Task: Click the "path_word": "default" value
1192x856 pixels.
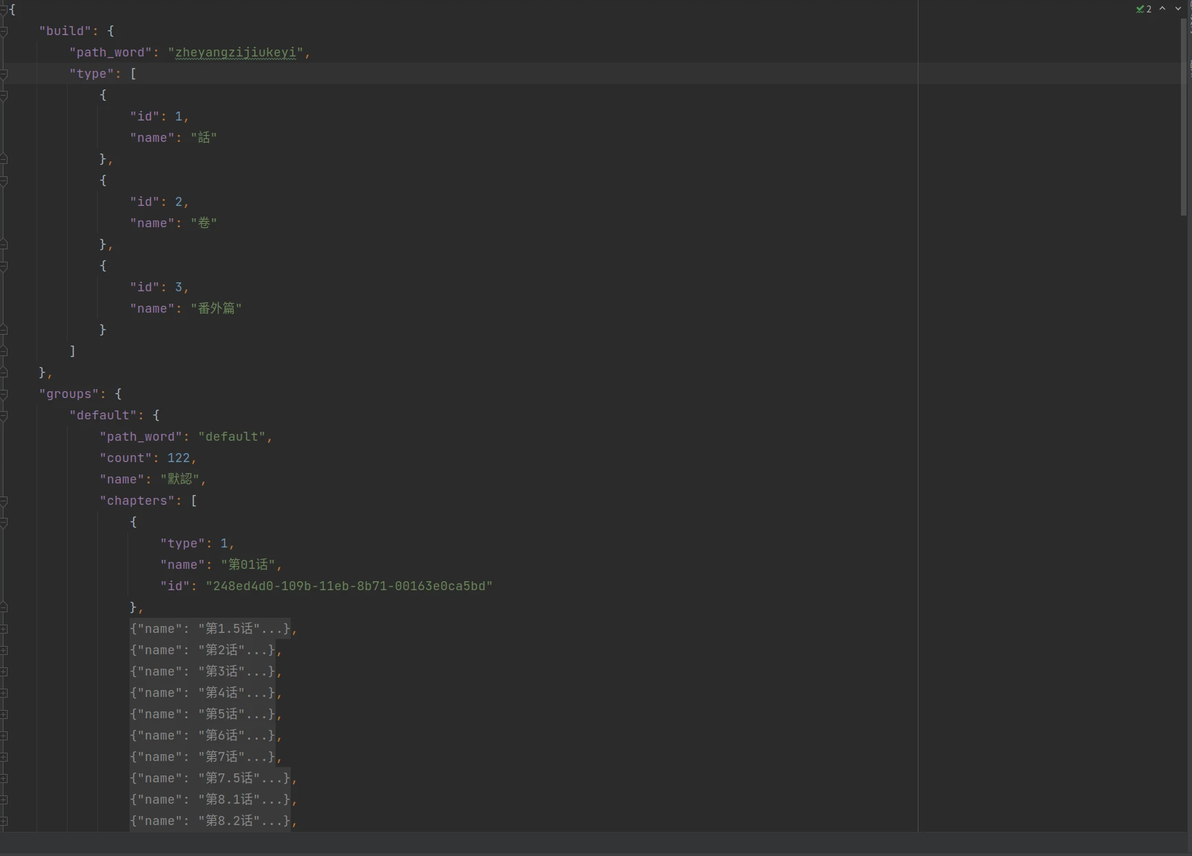Action: [232, 437]
